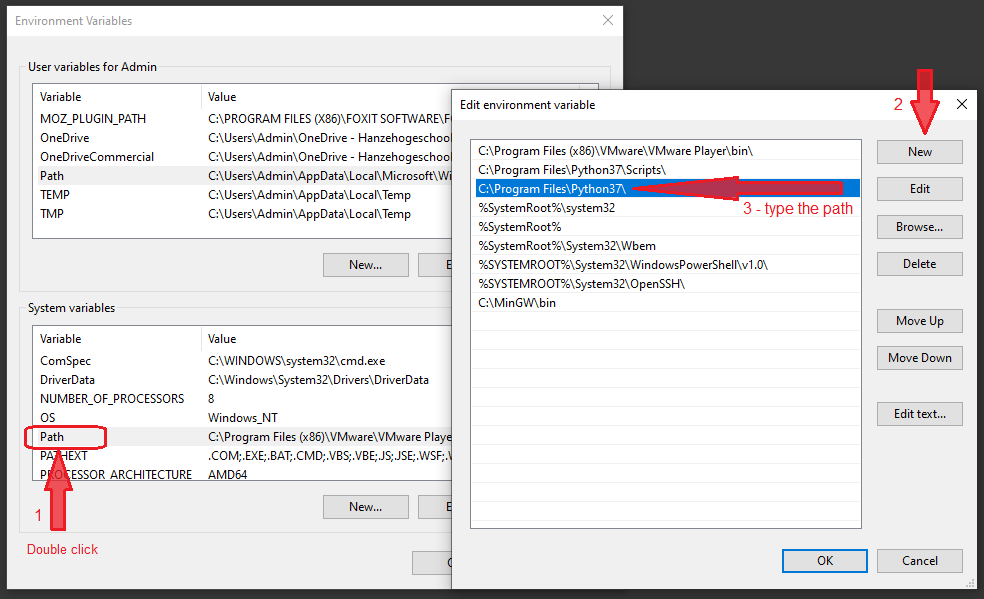
Task: Cancel the Edit environment variable dialog
Action: (919, 561)
